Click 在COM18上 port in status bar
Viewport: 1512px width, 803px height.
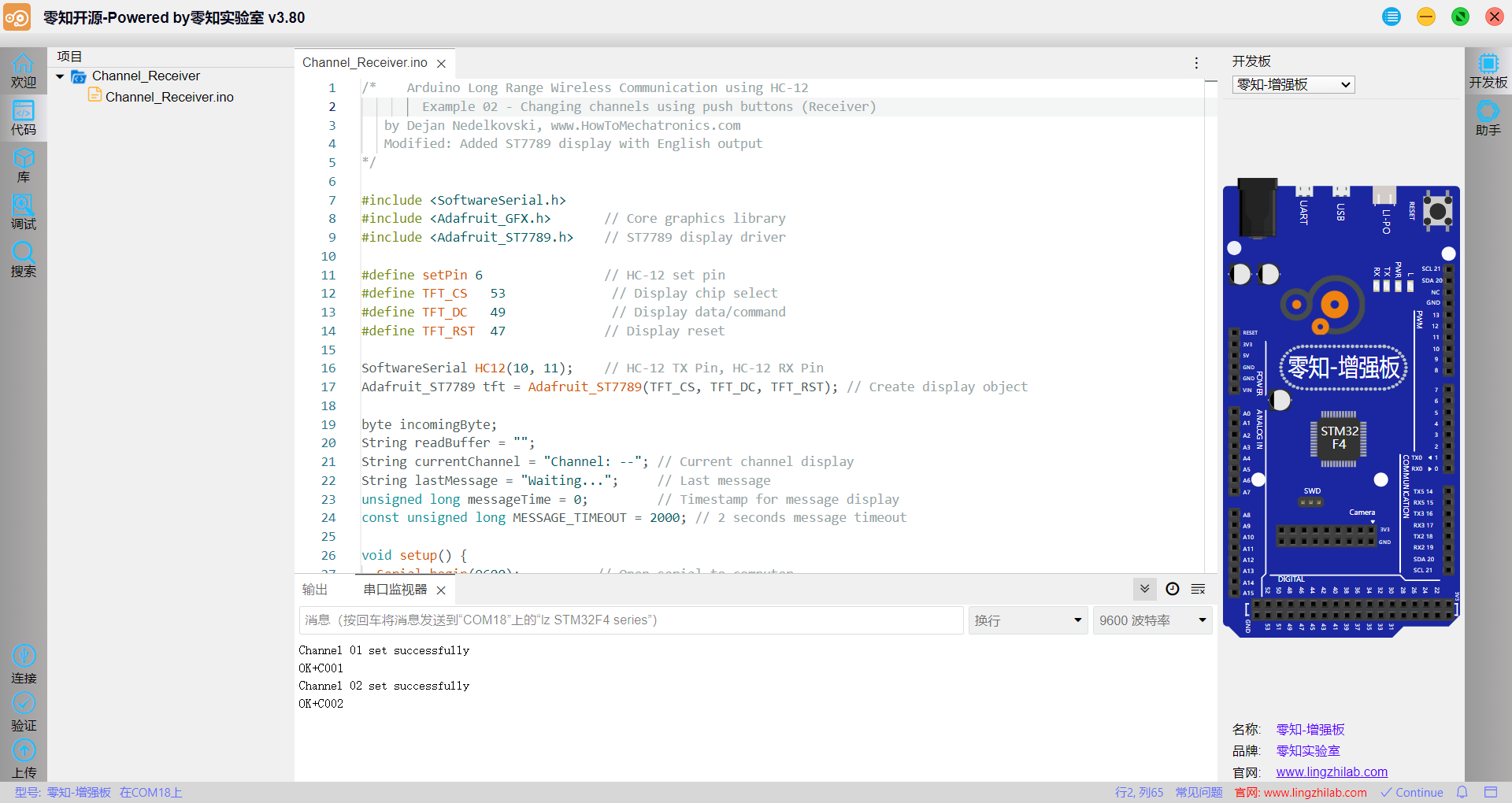click(x=151, y=792)
